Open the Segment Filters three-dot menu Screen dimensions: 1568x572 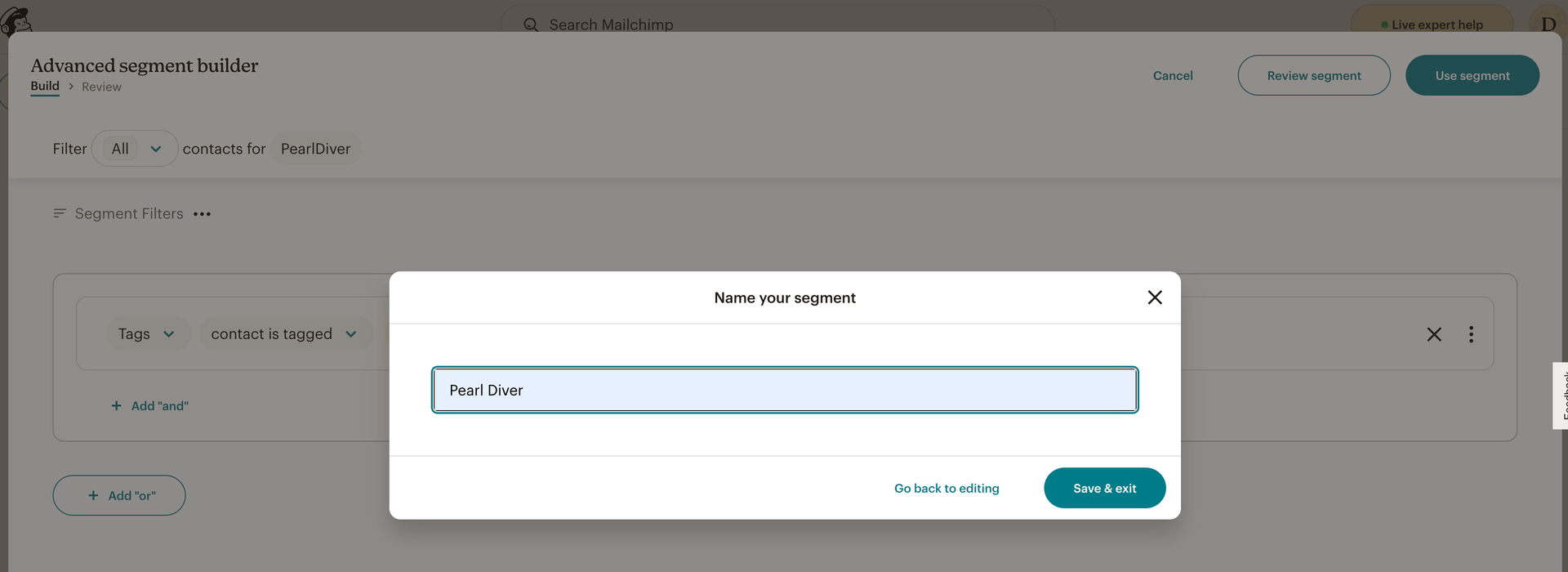click(202, 214)
